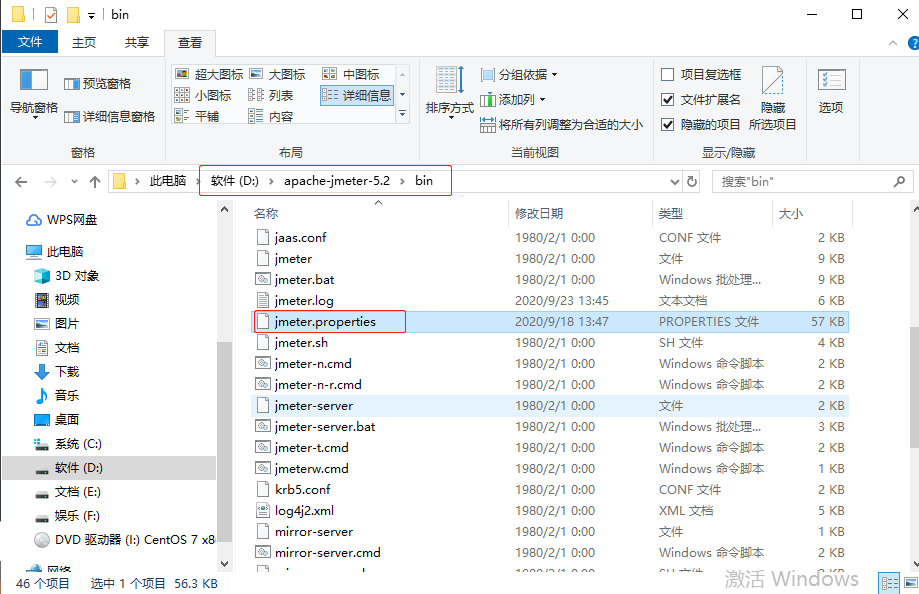Click the 选项 options button
Viewport: 919px width, 594px height.
click(831, 95)
